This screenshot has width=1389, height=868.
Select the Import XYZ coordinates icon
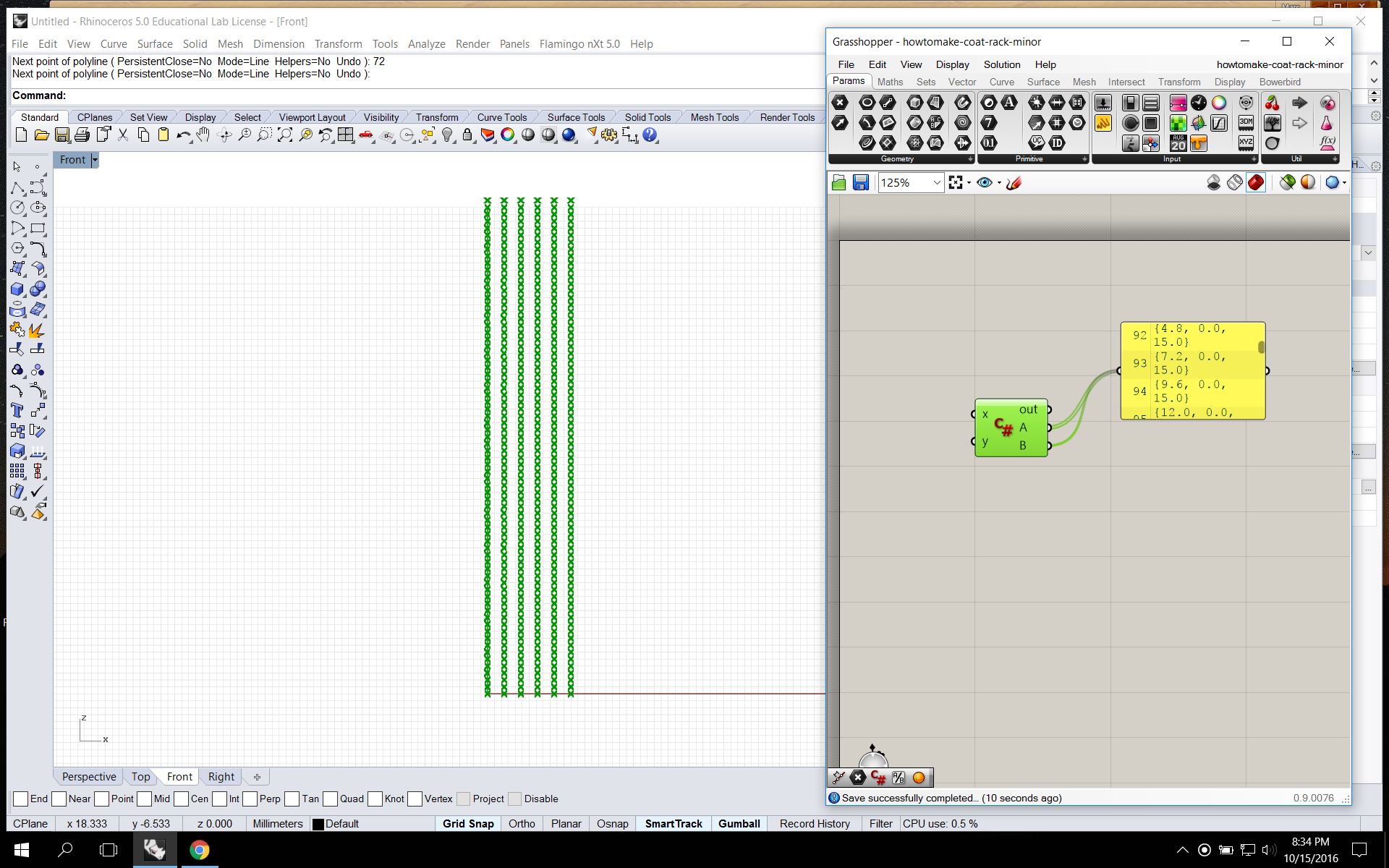pyautogui.click(x=1246, y=142)
